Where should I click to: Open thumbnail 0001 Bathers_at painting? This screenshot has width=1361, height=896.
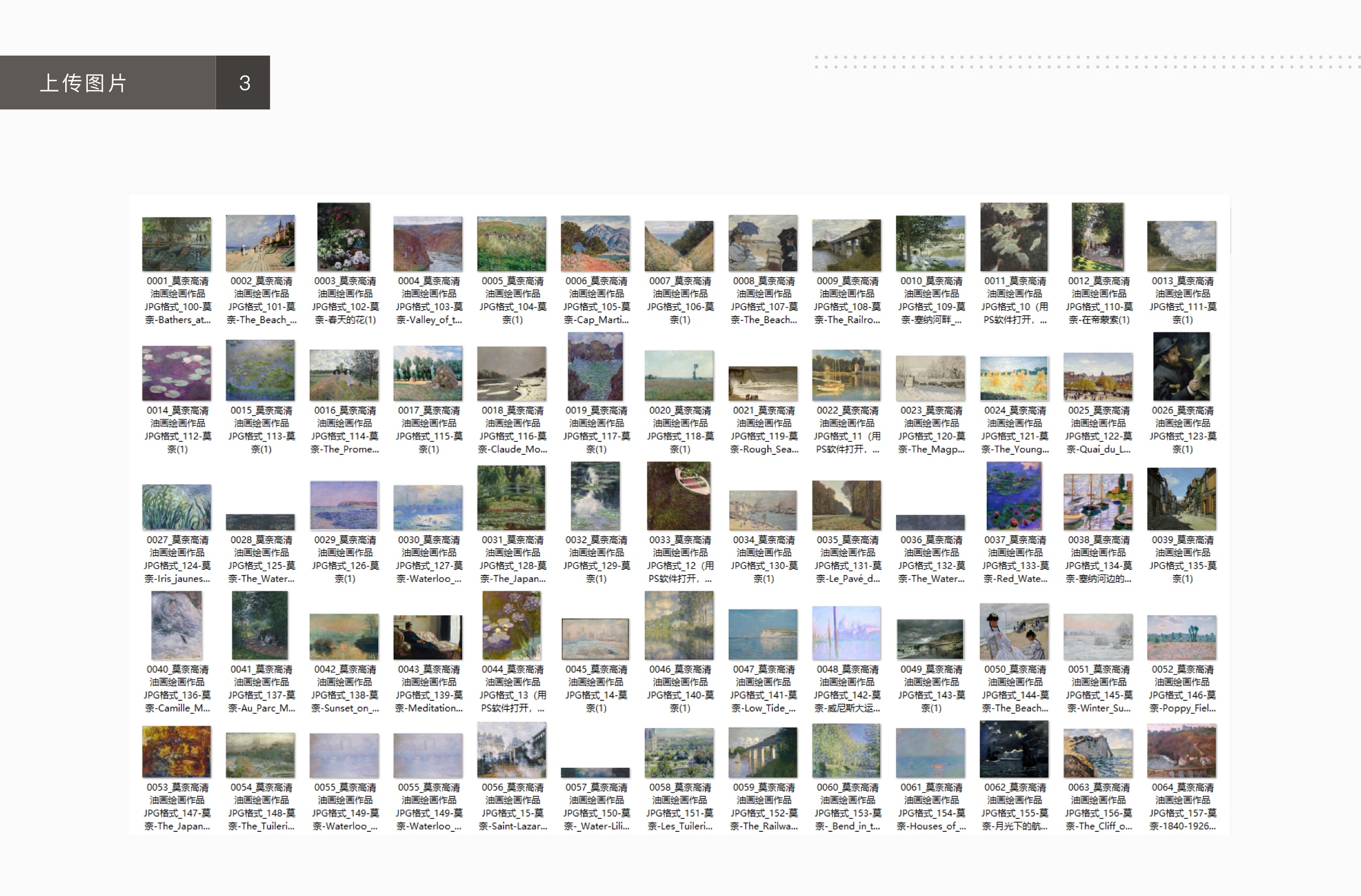point(176,244)
